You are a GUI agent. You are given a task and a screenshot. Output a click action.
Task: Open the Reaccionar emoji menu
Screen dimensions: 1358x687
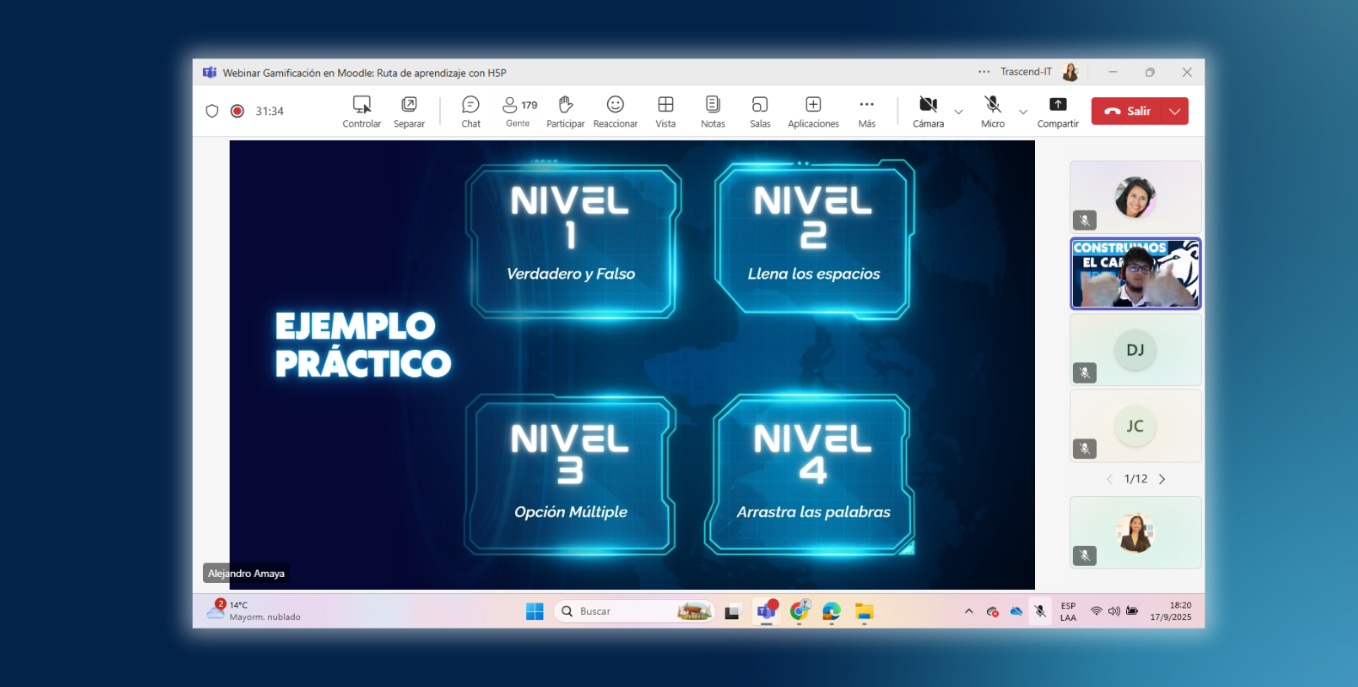pos(615,110)
